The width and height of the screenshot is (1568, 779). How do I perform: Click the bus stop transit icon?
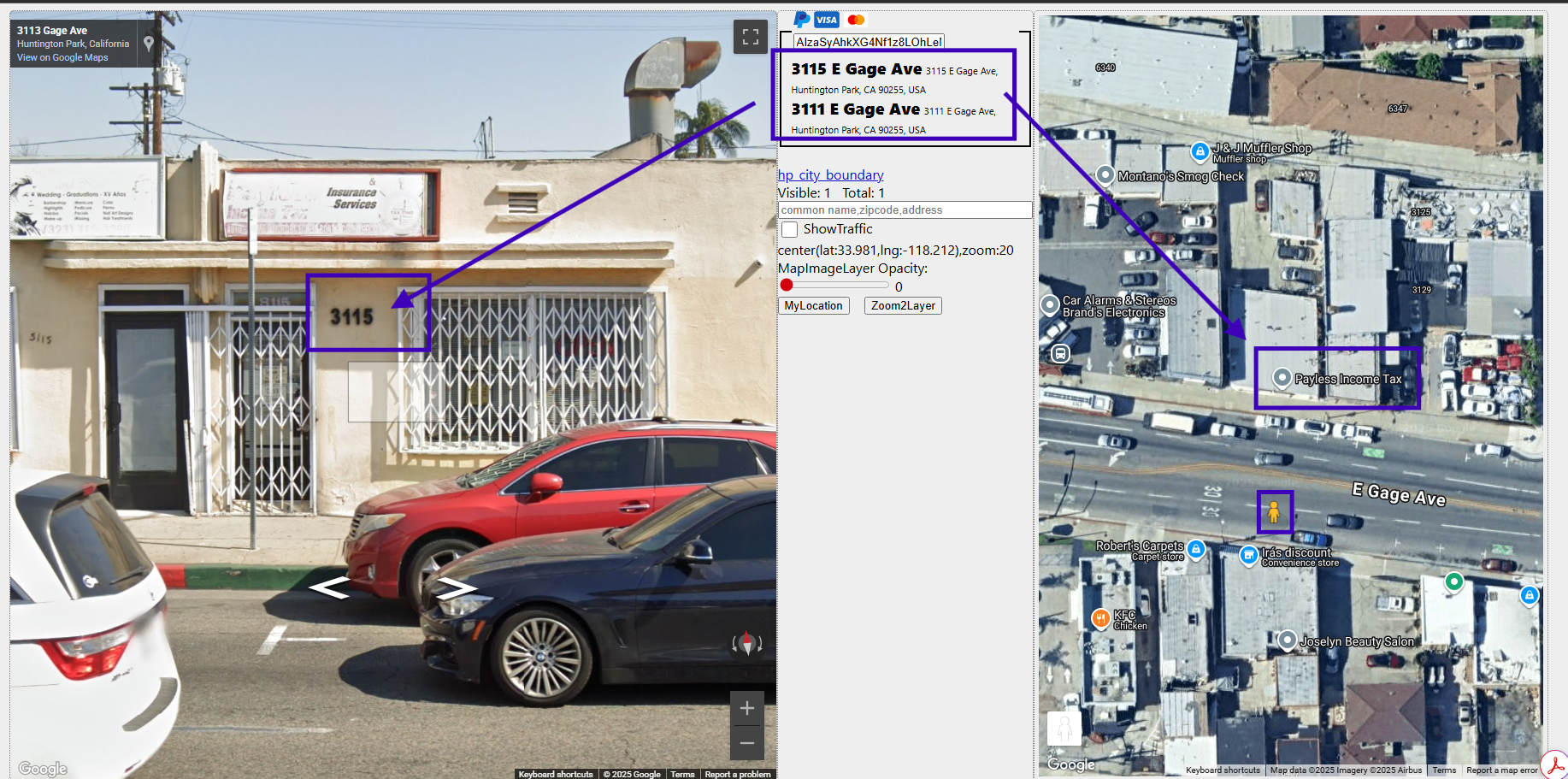(x=1060, y=353)
